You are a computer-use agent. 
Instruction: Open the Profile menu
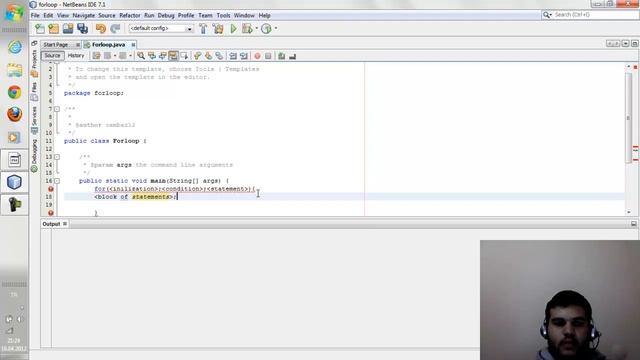186,16
